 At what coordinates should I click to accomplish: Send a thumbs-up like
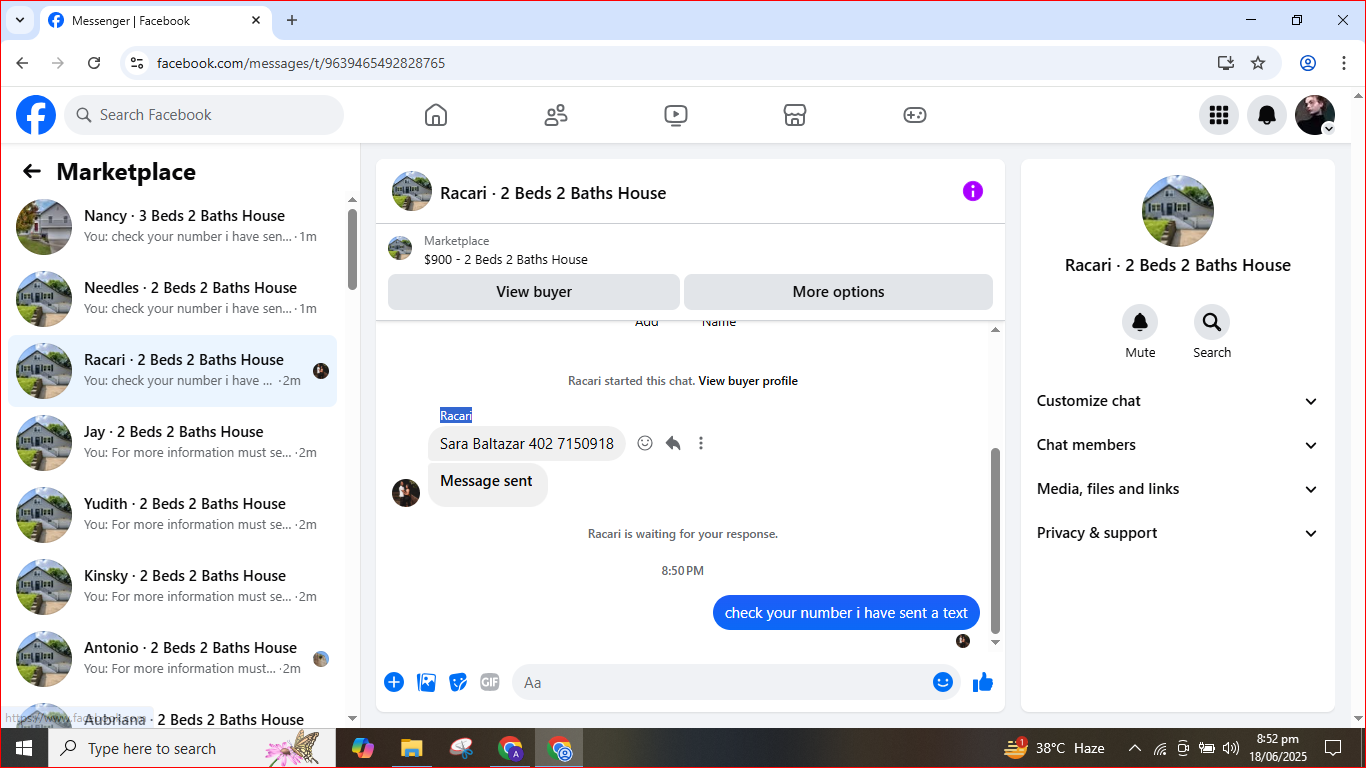pyautogui.click(x=983, y=682)
